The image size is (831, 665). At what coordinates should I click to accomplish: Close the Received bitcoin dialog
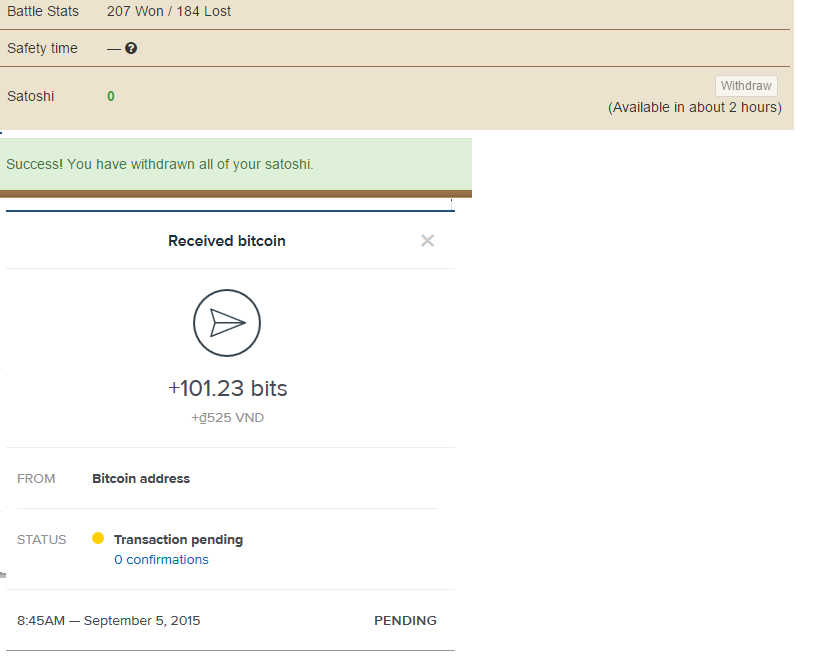click(x=428, y=240)
